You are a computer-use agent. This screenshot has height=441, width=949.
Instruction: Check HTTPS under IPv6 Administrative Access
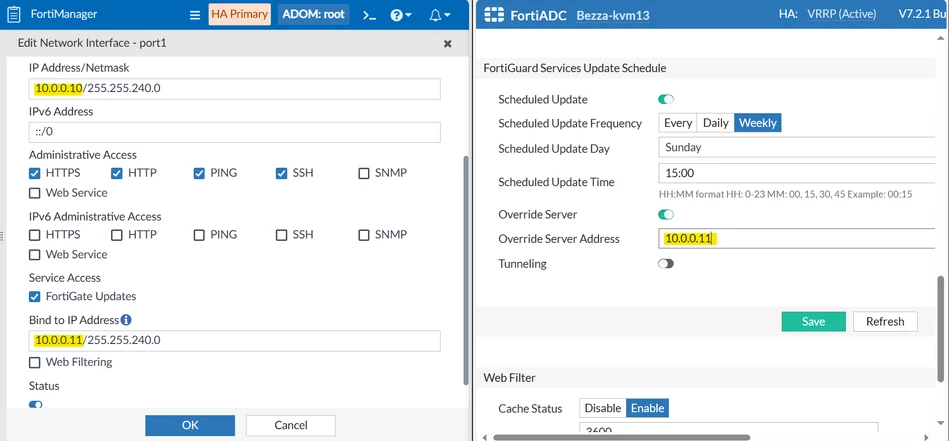[35, 235]
